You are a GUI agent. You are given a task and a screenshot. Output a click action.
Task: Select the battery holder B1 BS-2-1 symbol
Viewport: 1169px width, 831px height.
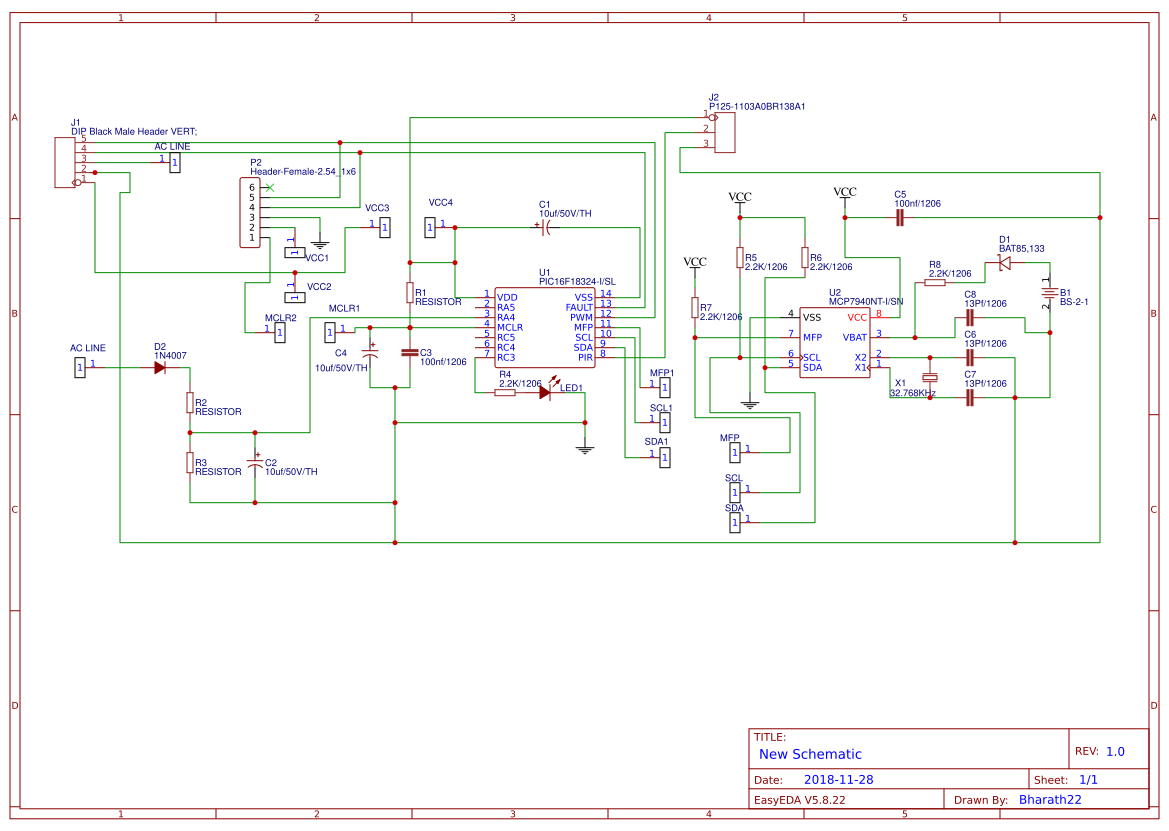[1050, 295]
